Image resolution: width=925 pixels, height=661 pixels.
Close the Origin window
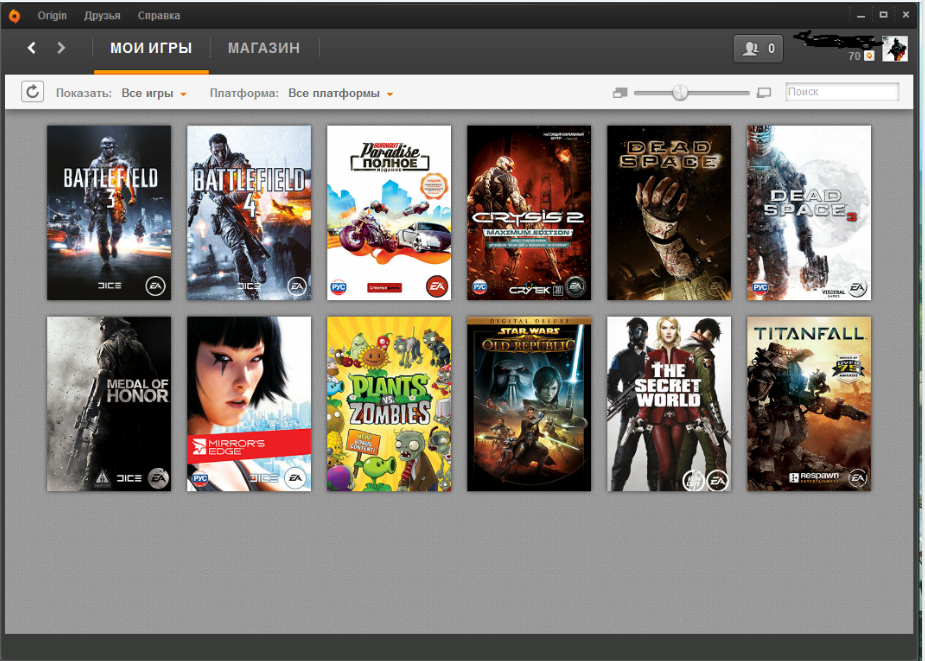pyautogui.click(x=906, y=15)
